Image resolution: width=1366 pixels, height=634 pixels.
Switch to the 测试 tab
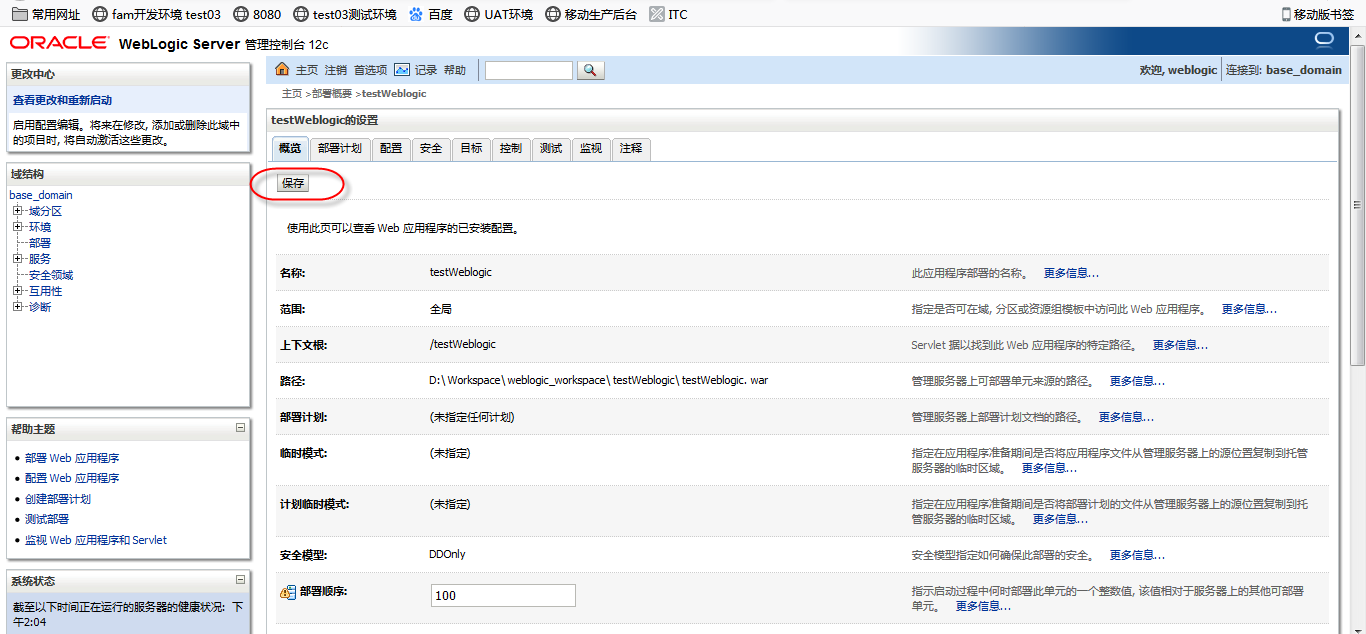pyautogui.click(x=551, y=148)
